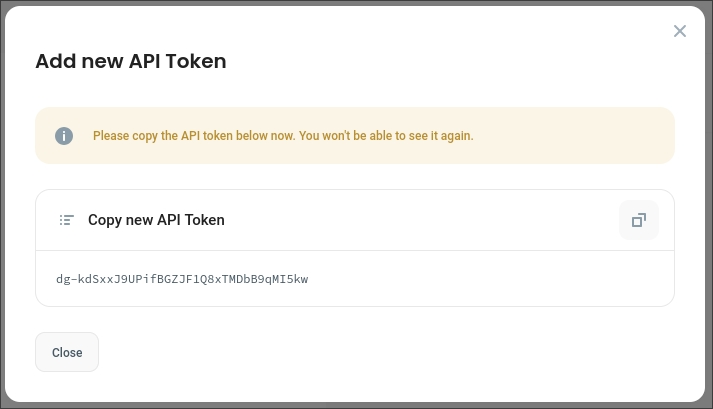Click the blank dialog area right of the Close button

pyautogui.click(x=400, y=352)
